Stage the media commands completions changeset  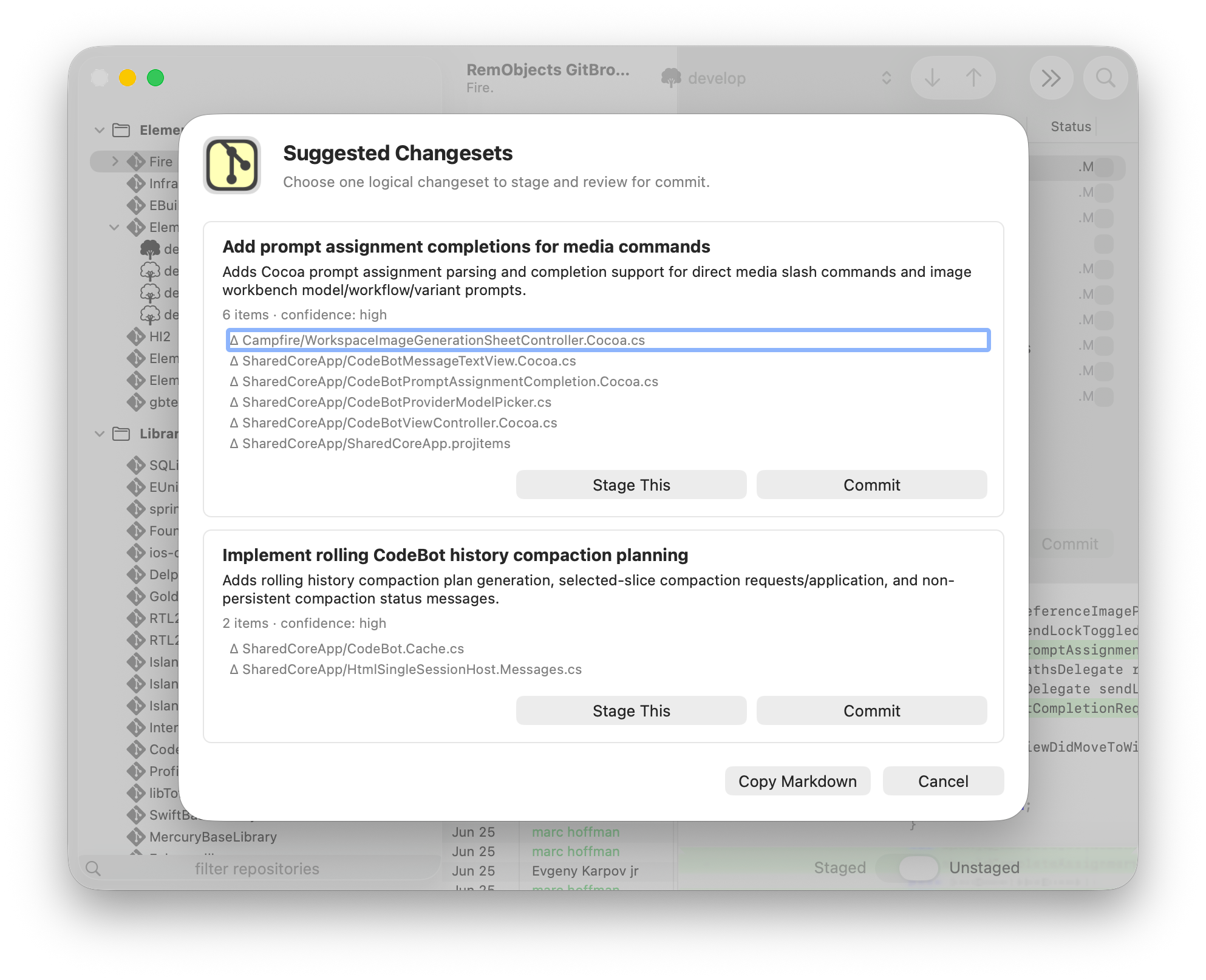(x=631, y=485)
